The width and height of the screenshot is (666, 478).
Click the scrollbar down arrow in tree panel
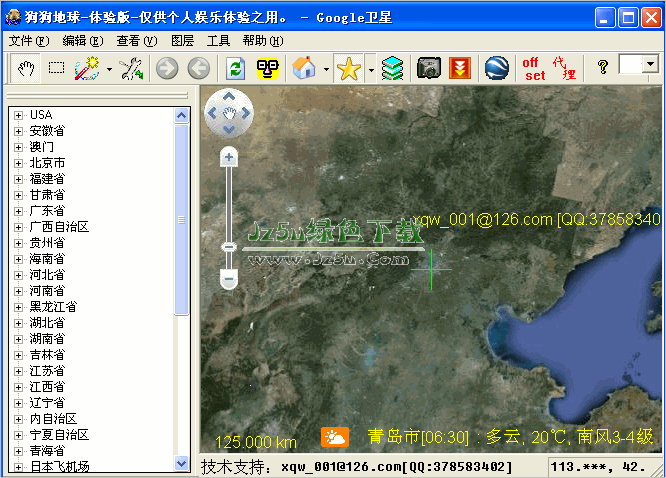click(x=181, y=463)
